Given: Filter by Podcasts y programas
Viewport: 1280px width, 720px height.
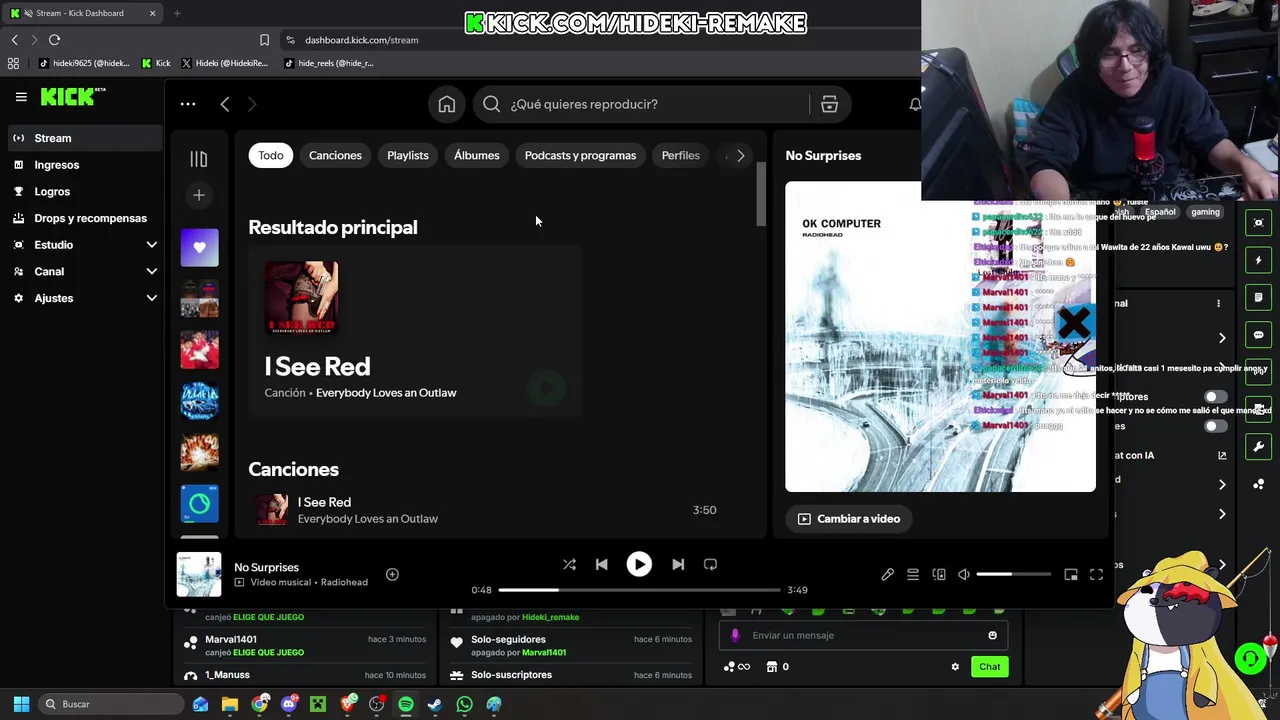Looking at the screenshot, I should coord(580,156).
